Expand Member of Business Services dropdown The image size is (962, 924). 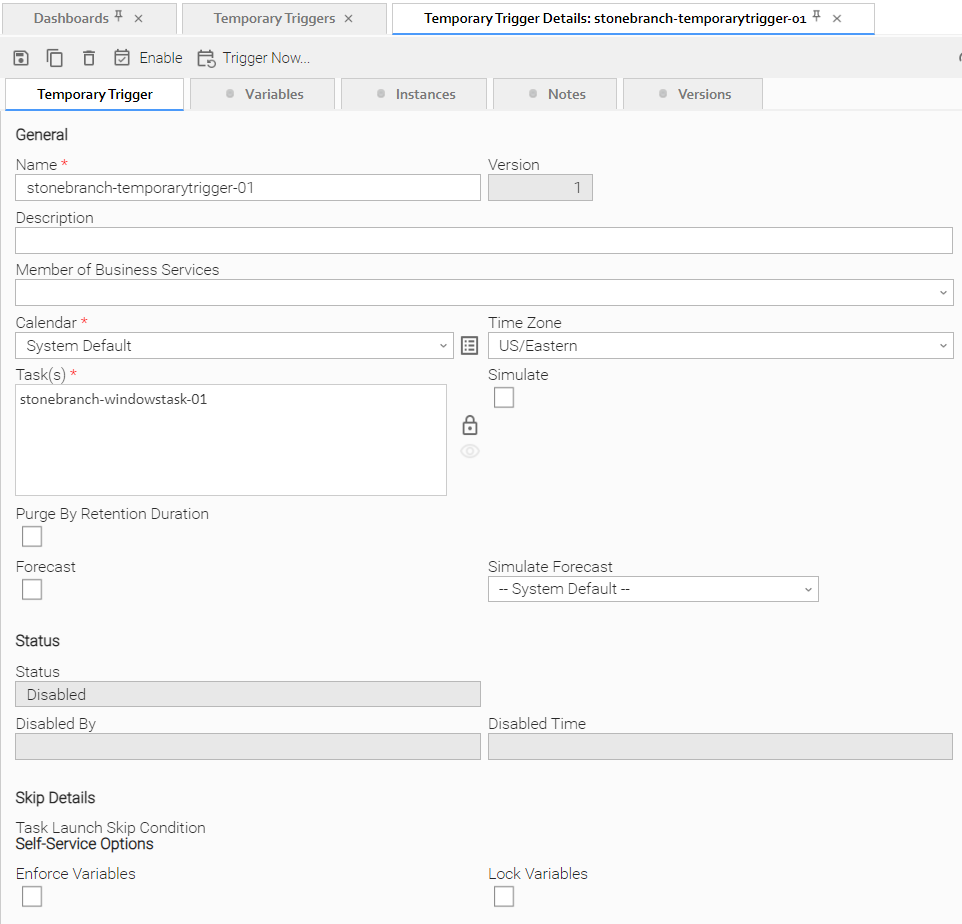pyautogui.click(x=484, y=293)
